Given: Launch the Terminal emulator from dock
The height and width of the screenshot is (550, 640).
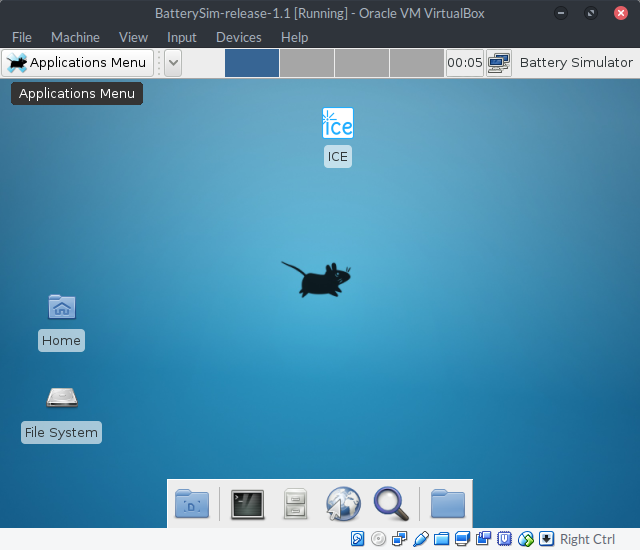Looking at the screenshot, I should tap(247, 504).
